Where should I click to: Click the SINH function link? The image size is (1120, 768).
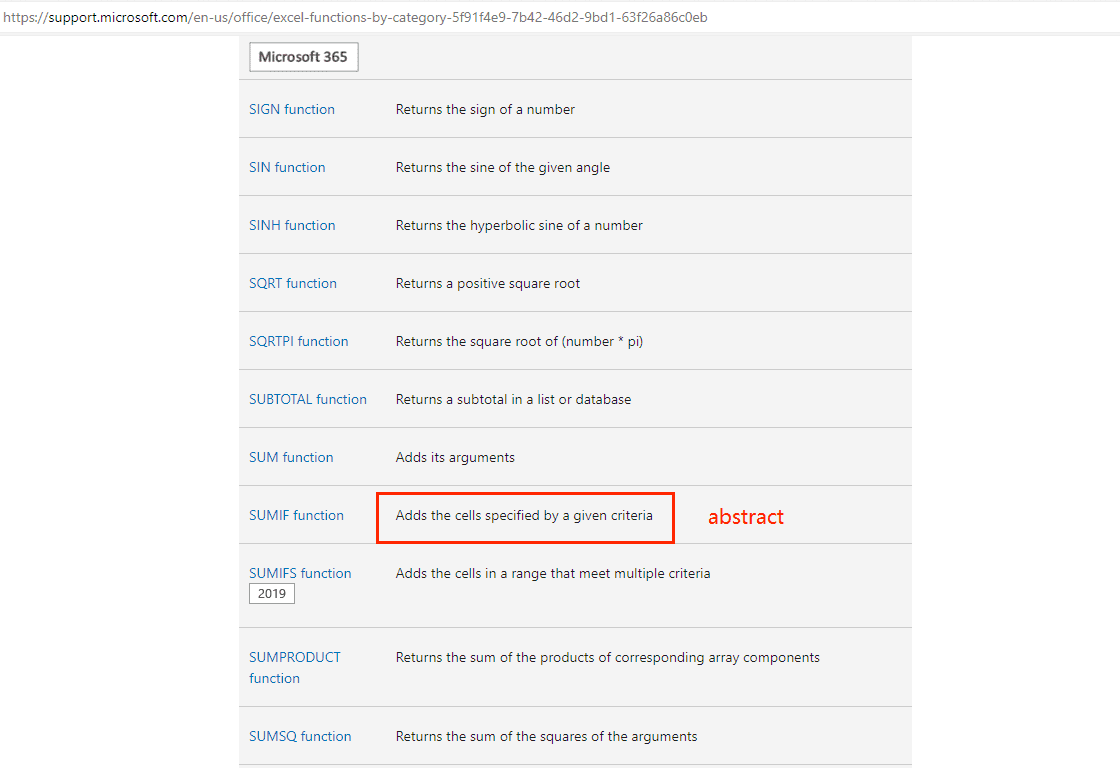292,225
